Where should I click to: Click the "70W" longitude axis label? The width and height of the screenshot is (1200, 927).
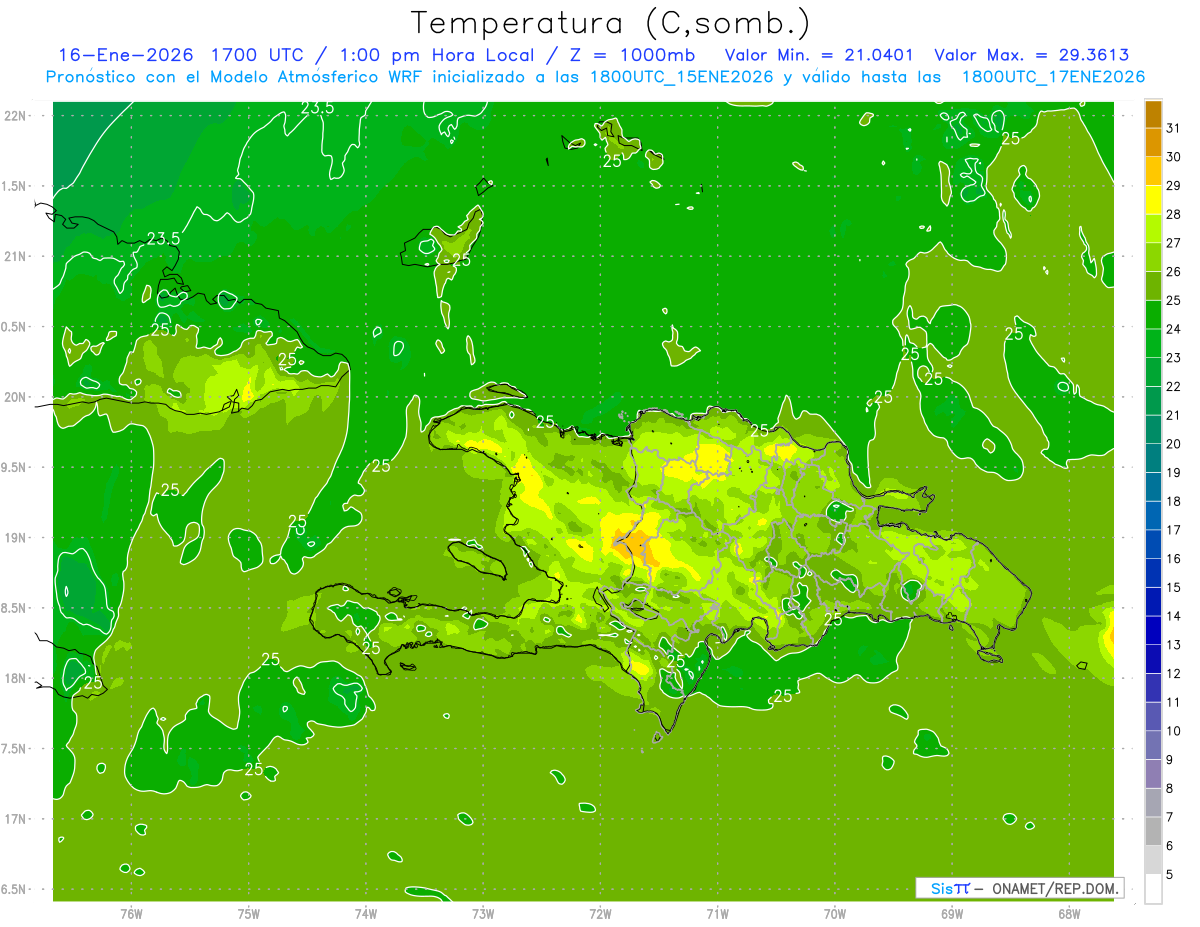pyautogui.click(x=834, y=914)
